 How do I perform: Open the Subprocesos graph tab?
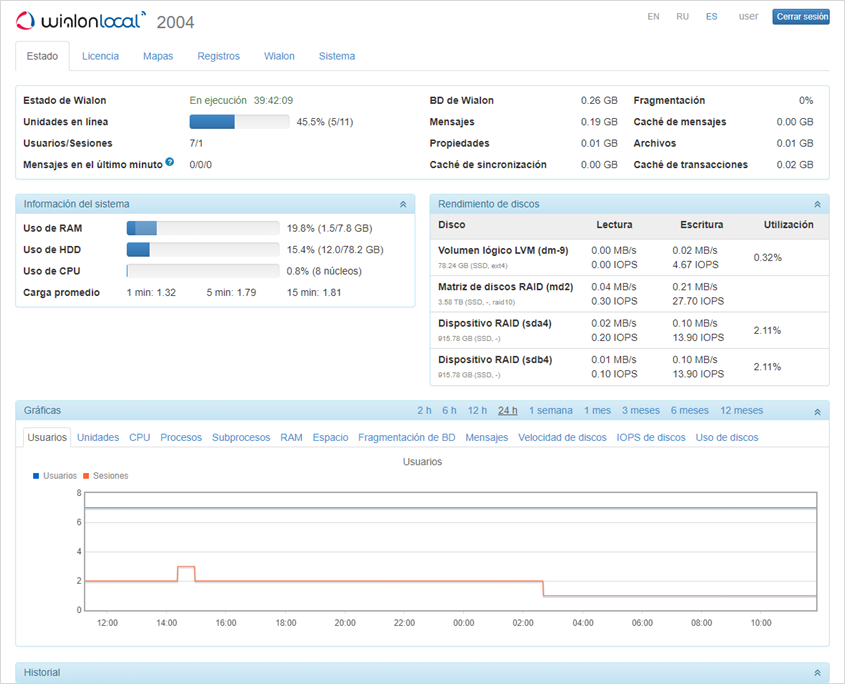[x=241, y=438]
